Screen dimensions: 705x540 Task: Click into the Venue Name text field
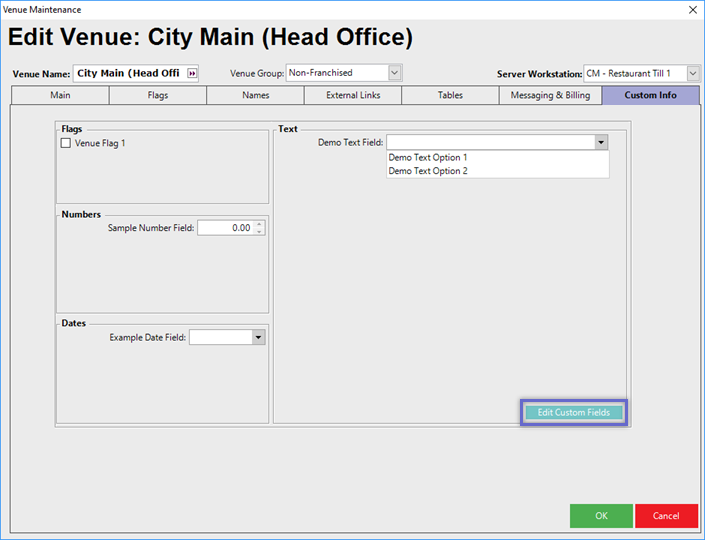click(x=128, y=73)
